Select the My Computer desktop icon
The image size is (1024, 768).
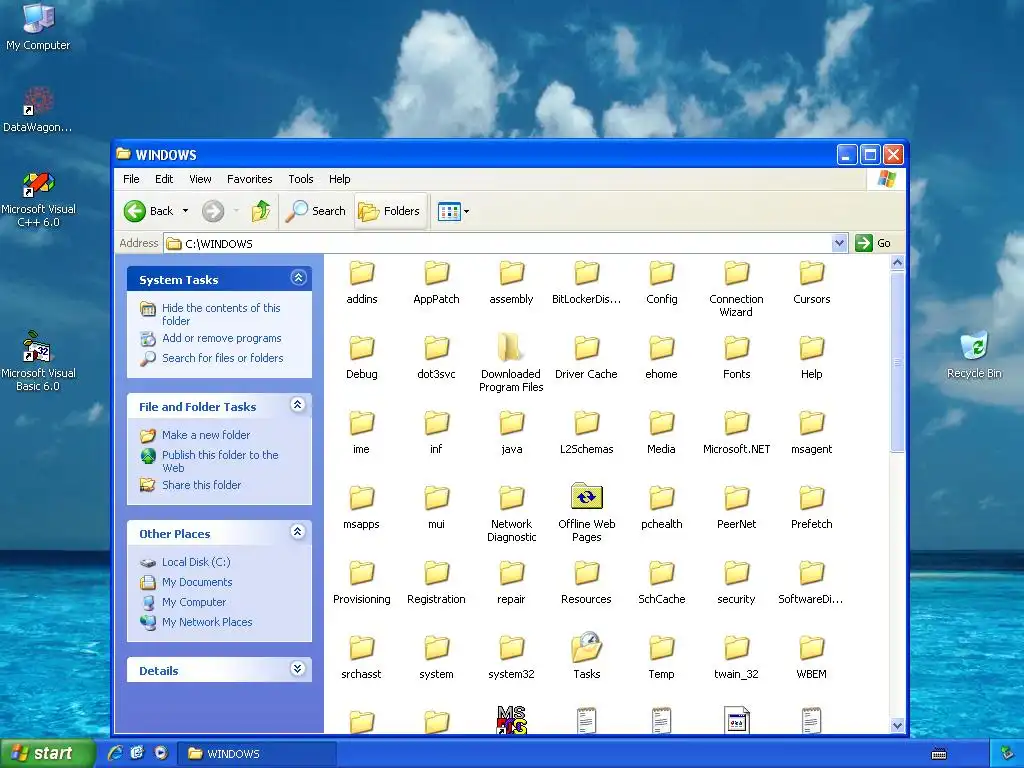tap(38, 26)
